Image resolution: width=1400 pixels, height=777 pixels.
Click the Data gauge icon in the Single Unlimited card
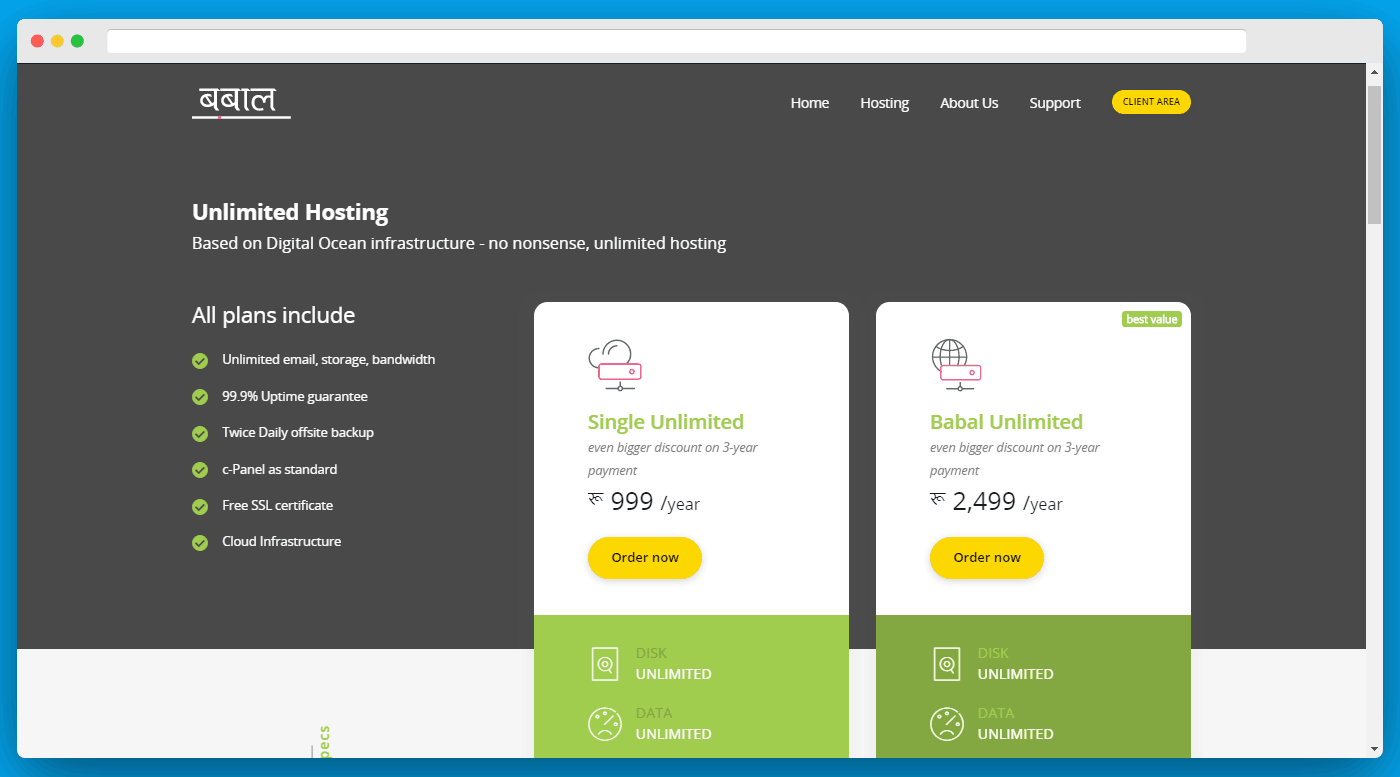click(604, 723)
